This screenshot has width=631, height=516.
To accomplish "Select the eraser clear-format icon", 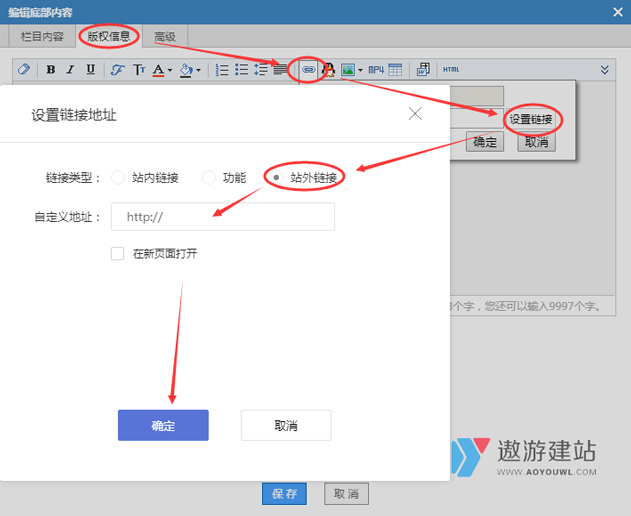I will 24,69.
